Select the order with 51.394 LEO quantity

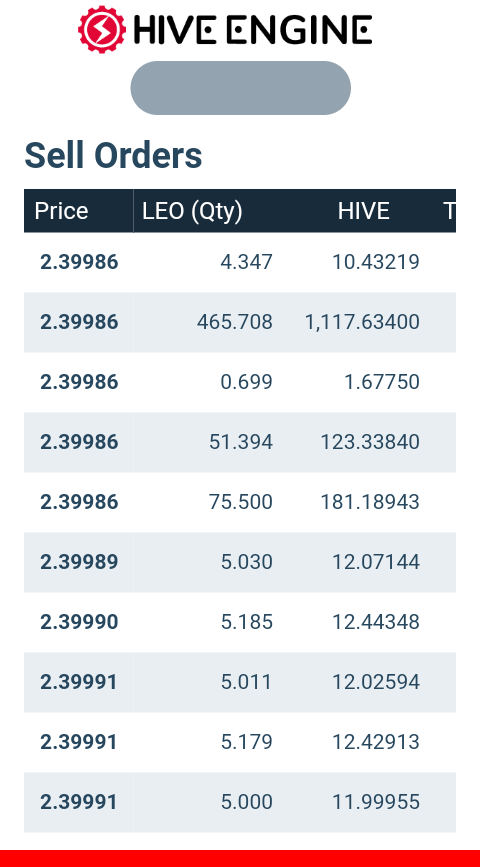(x=240, y=442)
